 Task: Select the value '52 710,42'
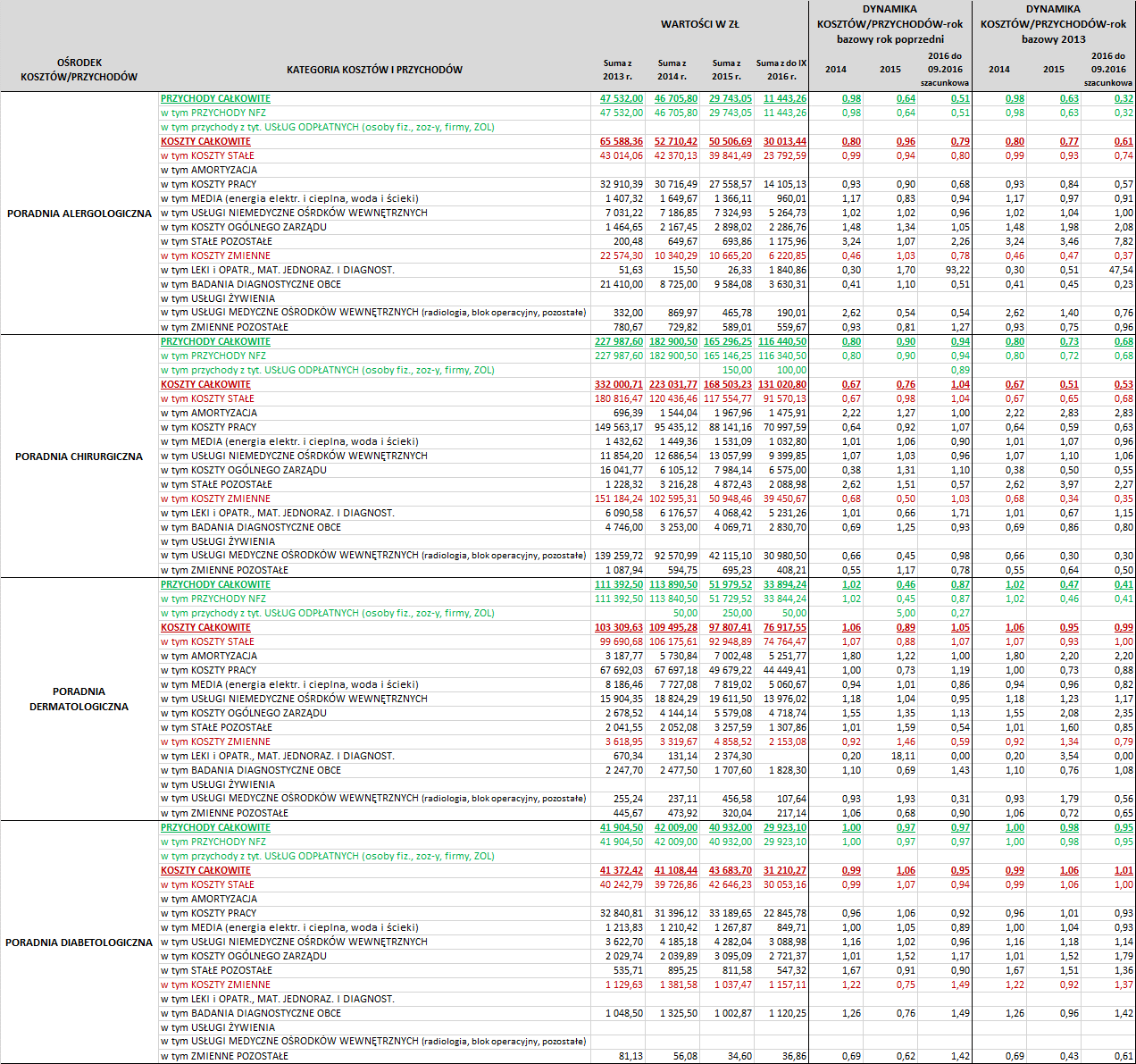click(x=675, y=141)
